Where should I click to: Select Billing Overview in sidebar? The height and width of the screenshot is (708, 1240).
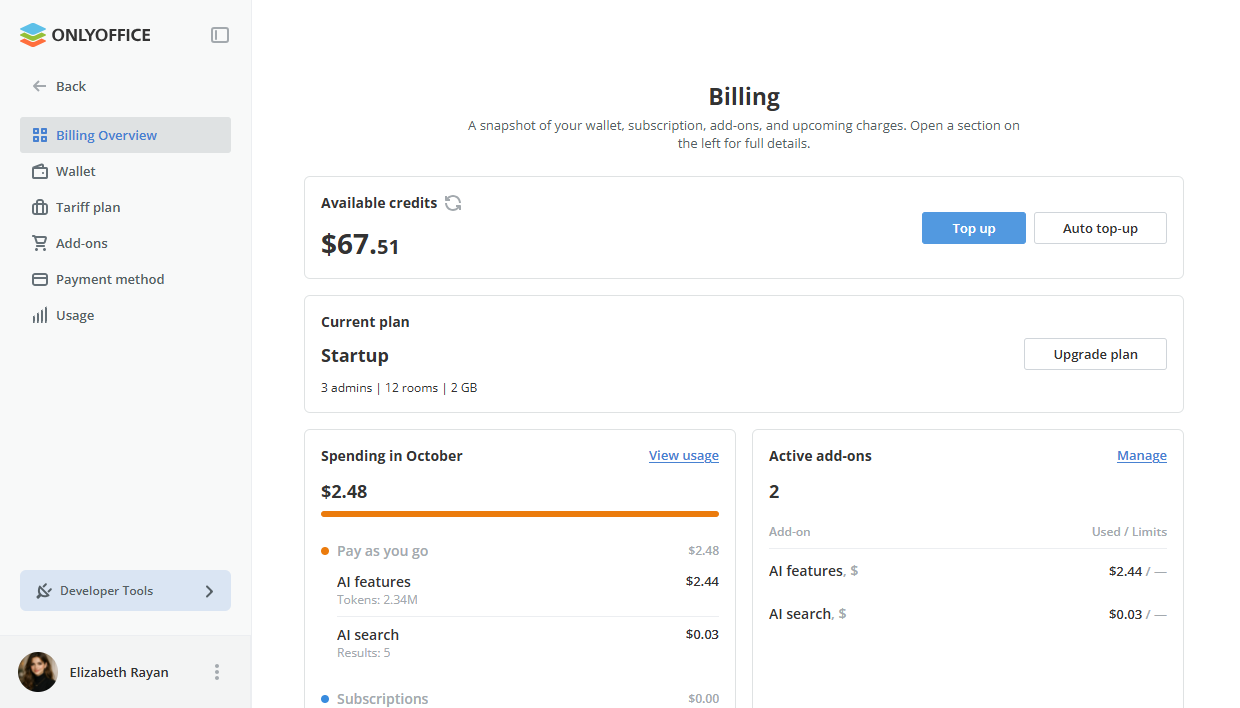pyautogui.click(x=125, y=135)
